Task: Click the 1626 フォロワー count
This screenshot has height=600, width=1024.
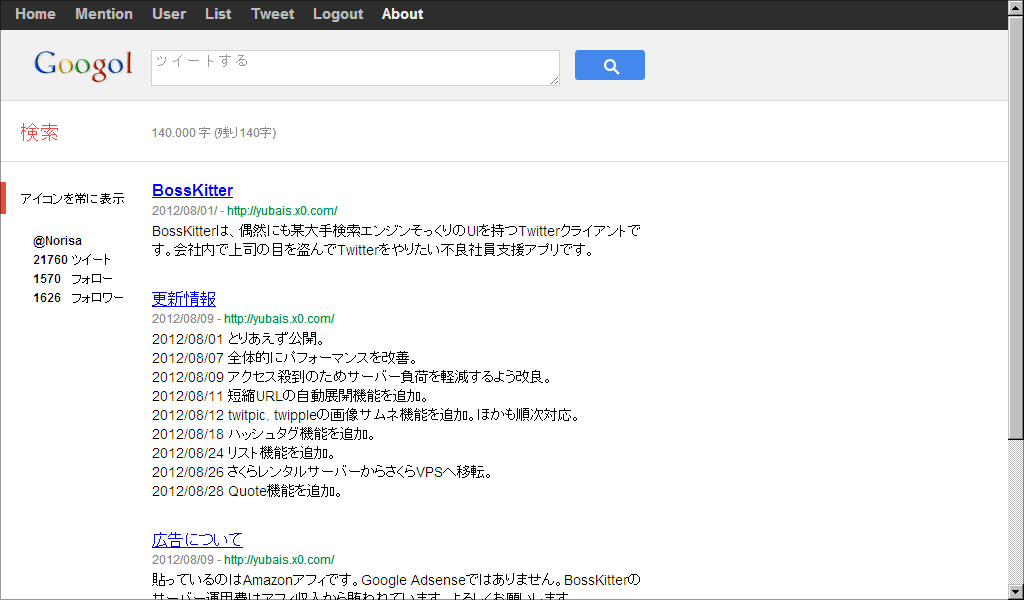Action: point(78,298)
